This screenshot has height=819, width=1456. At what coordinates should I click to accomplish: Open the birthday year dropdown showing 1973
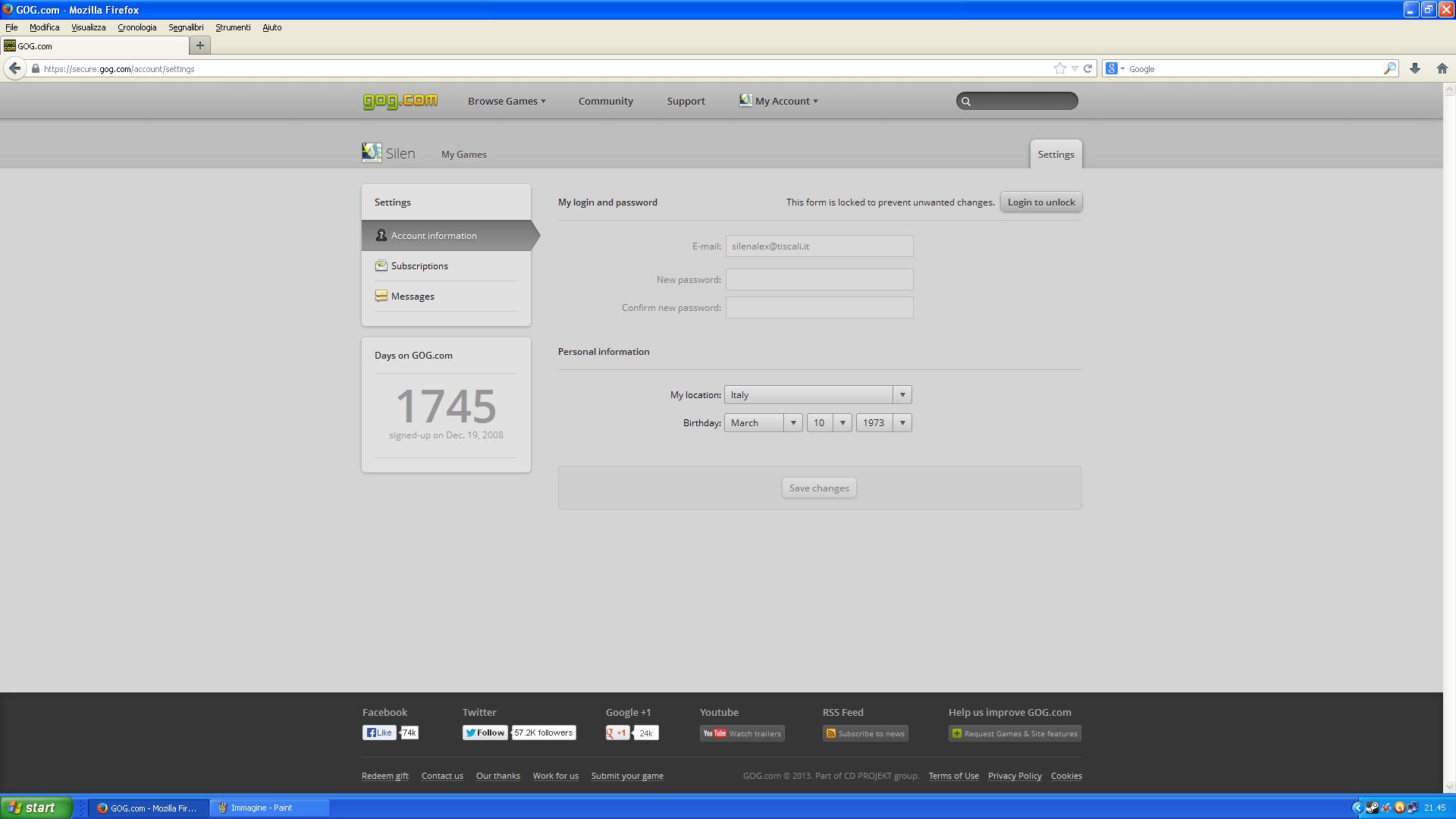click(884, 422)
